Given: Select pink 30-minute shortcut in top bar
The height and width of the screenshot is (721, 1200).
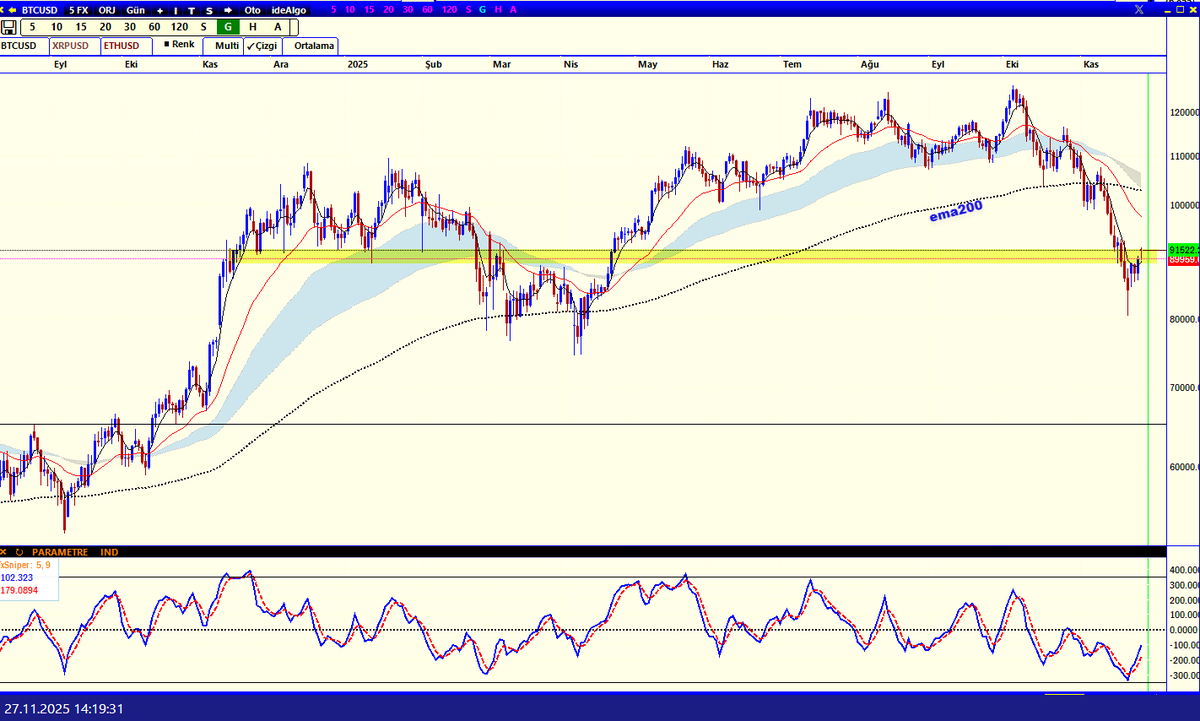Looking at the screenshot, I should (x=408, y=9).
